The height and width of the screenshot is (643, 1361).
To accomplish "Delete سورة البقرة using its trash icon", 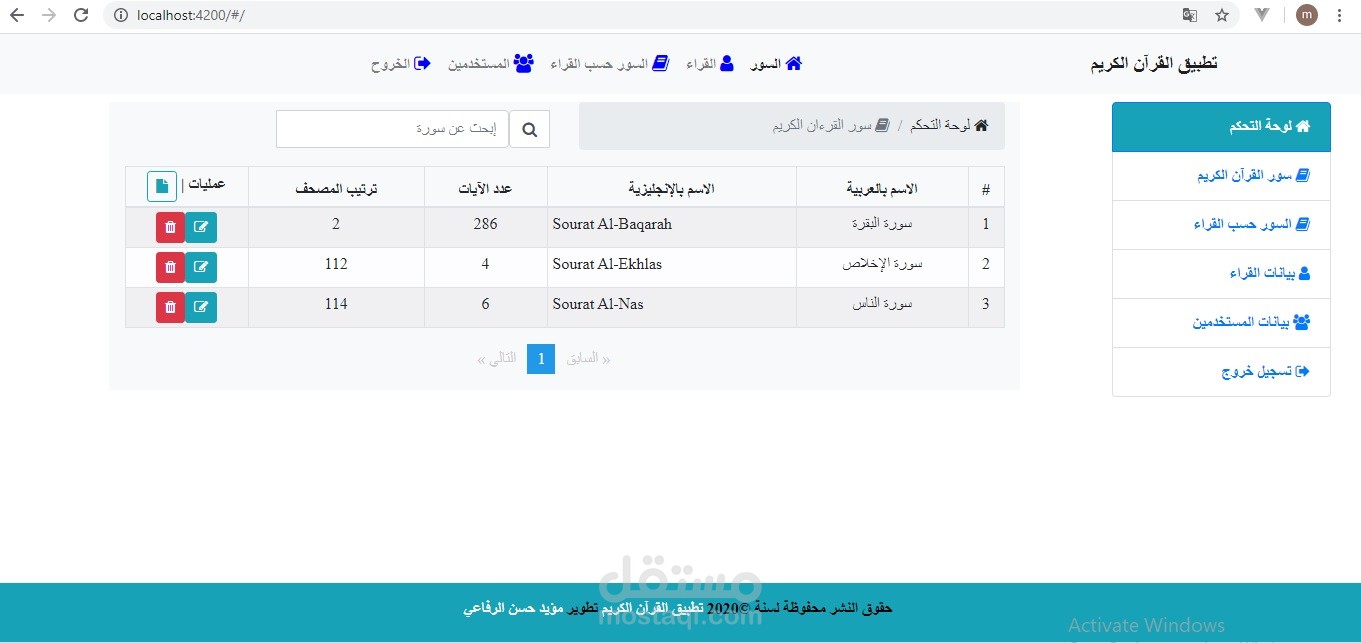I will [x=169, y=227].
